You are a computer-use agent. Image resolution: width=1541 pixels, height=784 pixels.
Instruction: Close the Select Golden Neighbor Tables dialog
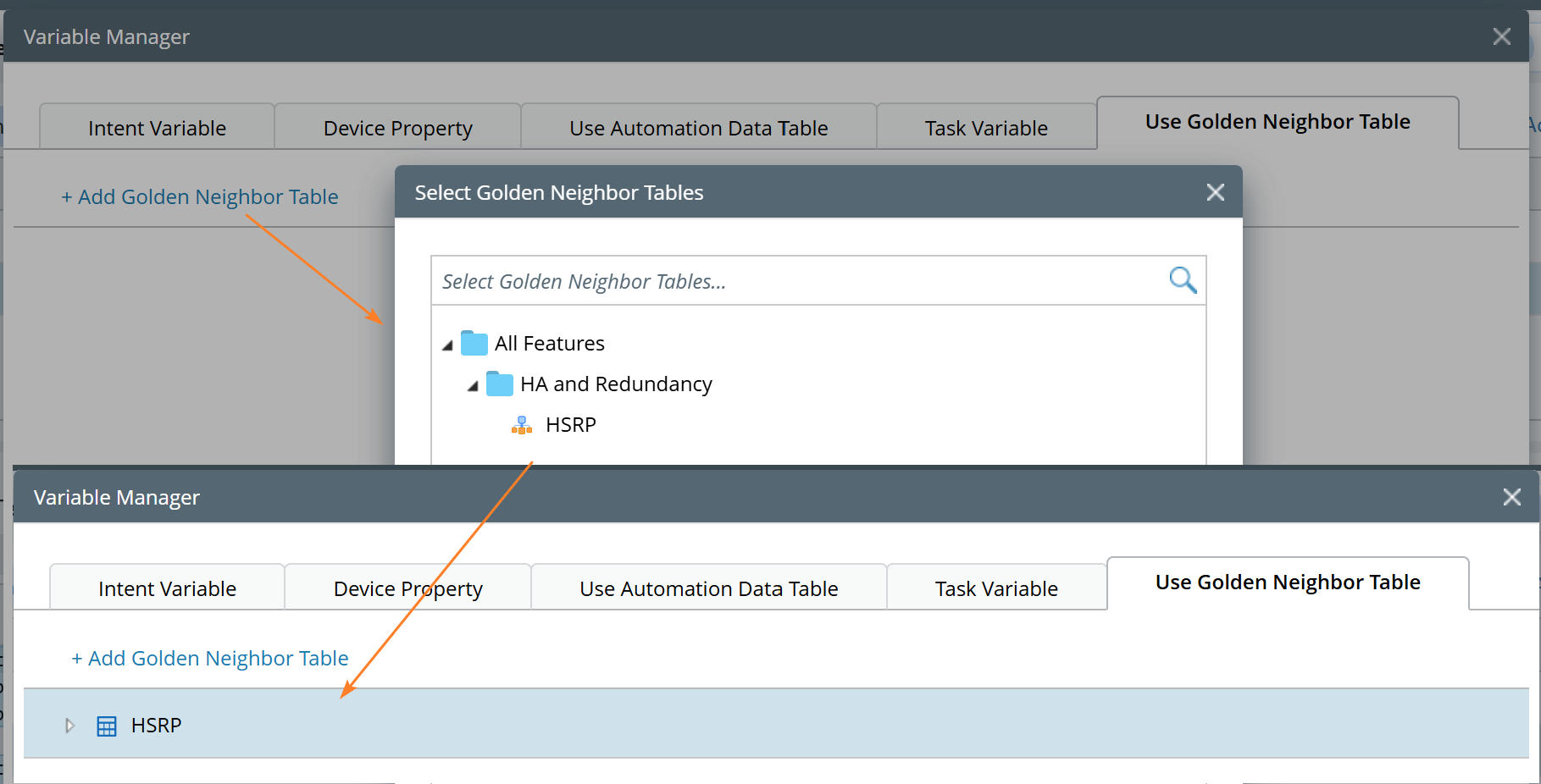tap(1216, 193)
